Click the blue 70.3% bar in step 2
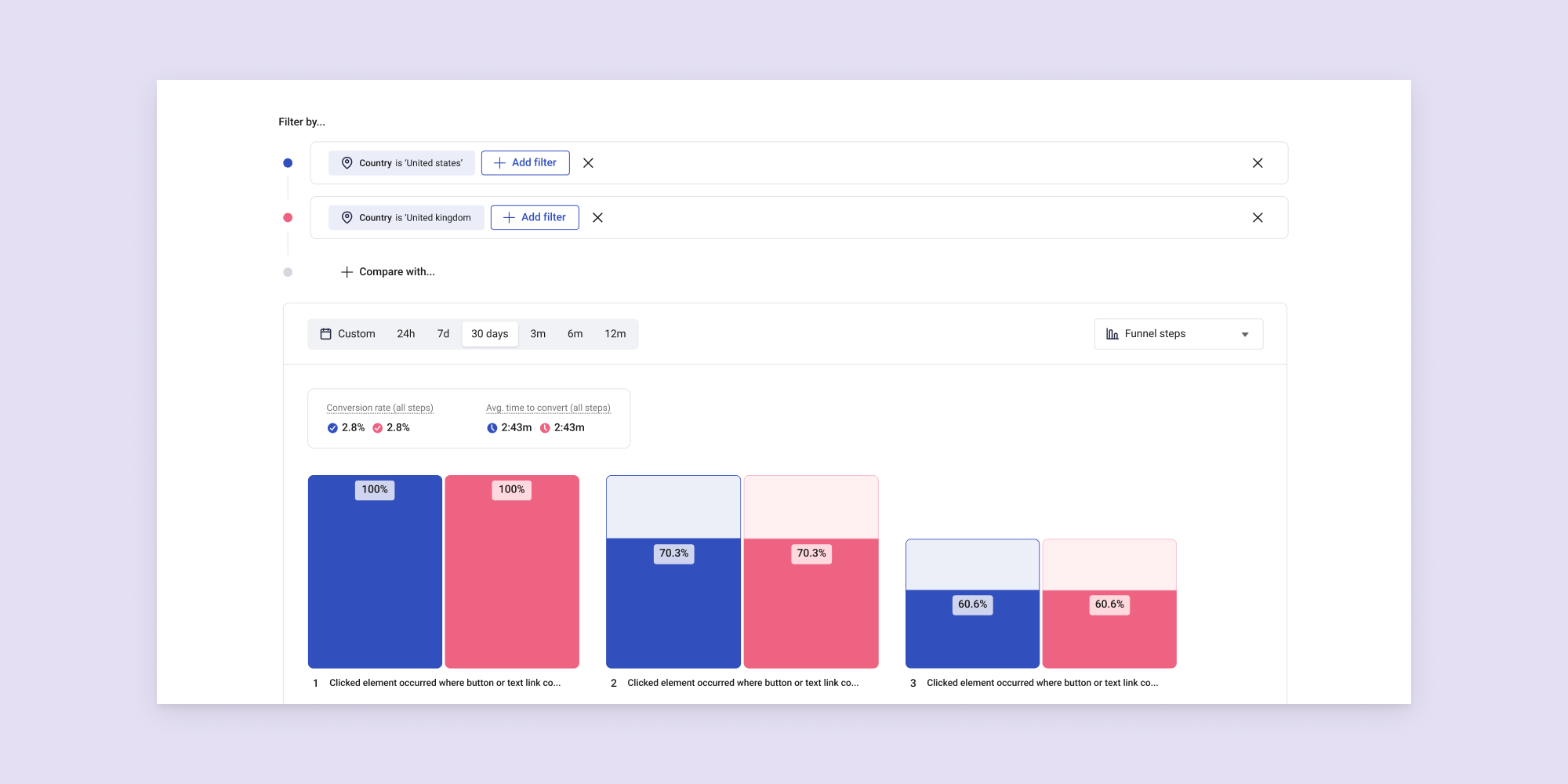Viewport: 1568px width, 784px height. click(673, 603)
